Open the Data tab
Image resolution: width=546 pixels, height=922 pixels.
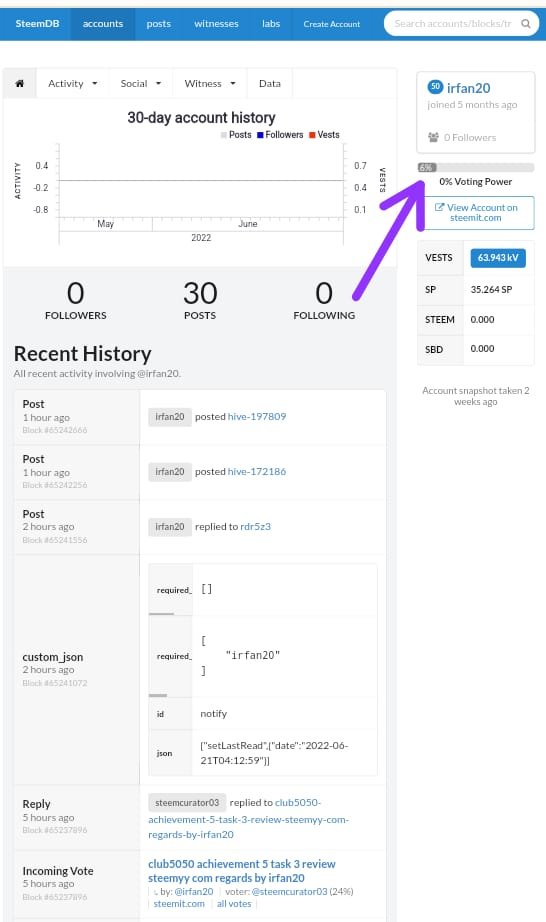(x=270, y=83)
